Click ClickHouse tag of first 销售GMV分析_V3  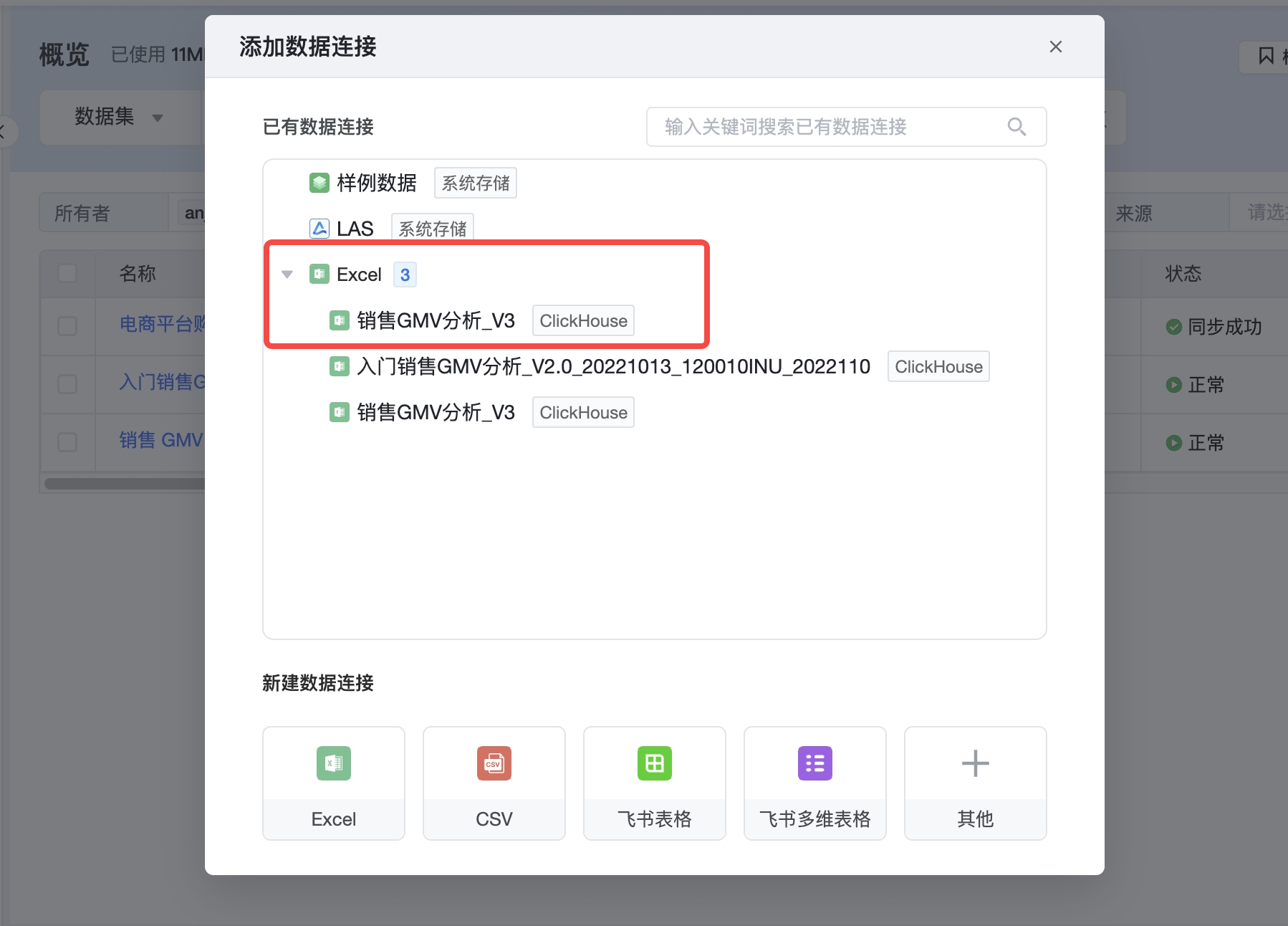[x=583, y=320]
